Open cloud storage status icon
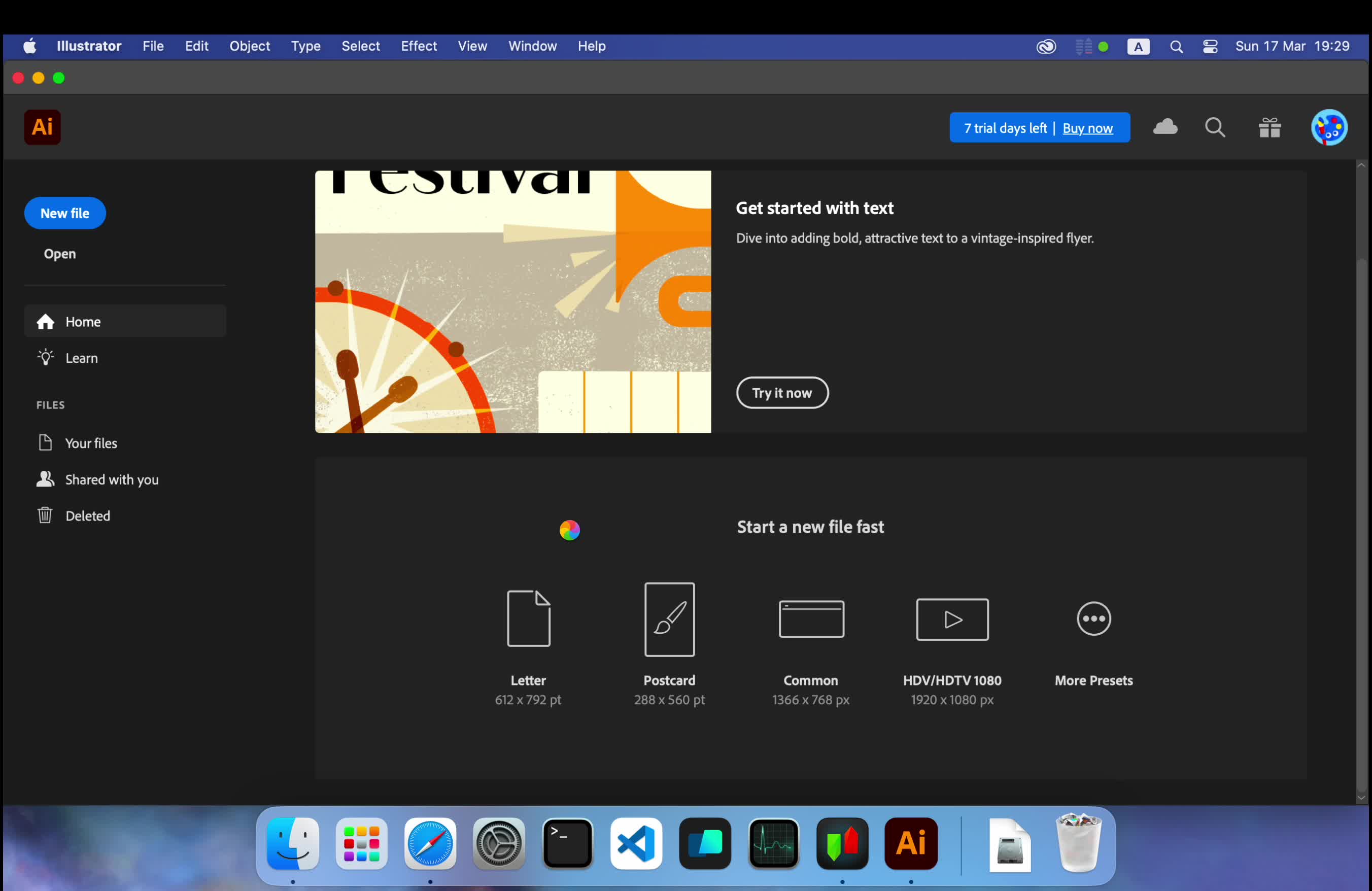The width and height of the screenshot is (1372, 891). [1165, 127]
